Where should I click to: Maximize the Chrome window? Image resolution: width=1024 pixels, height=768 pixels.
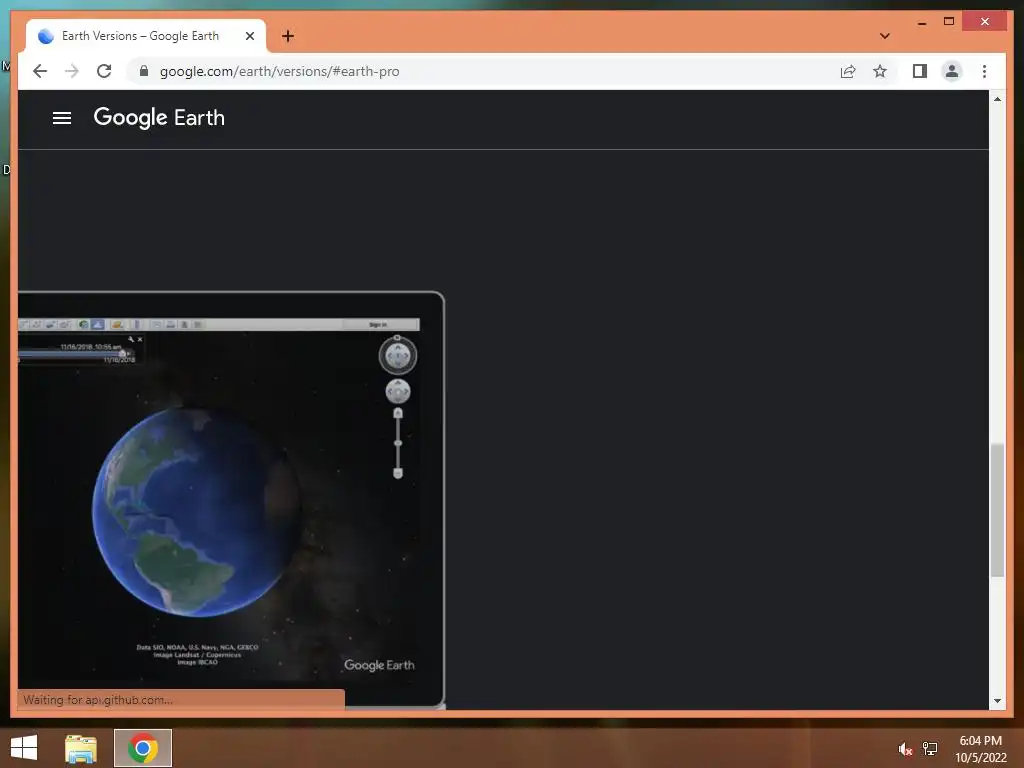(x=949, y=22)
